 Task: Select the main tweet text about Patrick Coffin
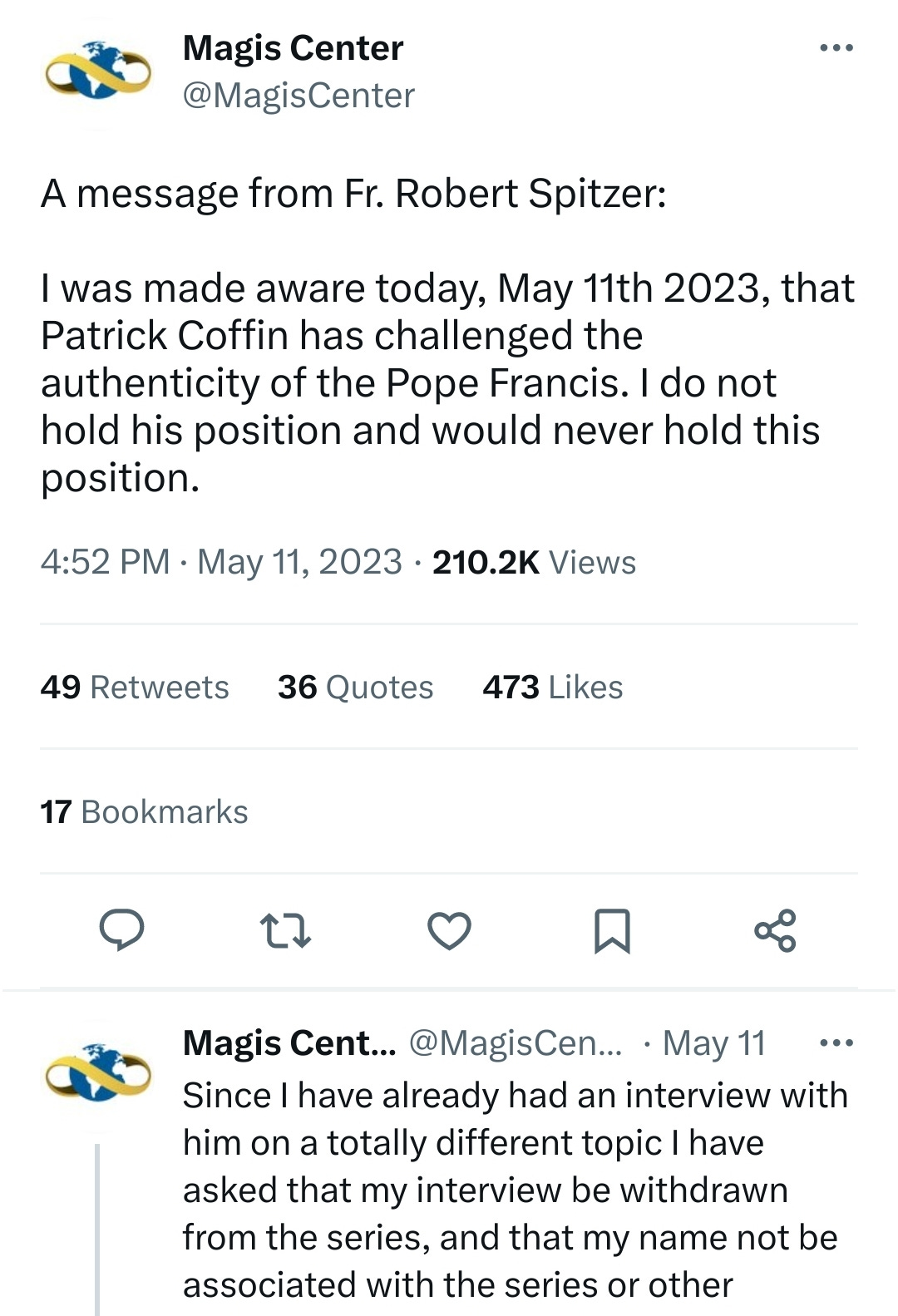click(447, 335)
